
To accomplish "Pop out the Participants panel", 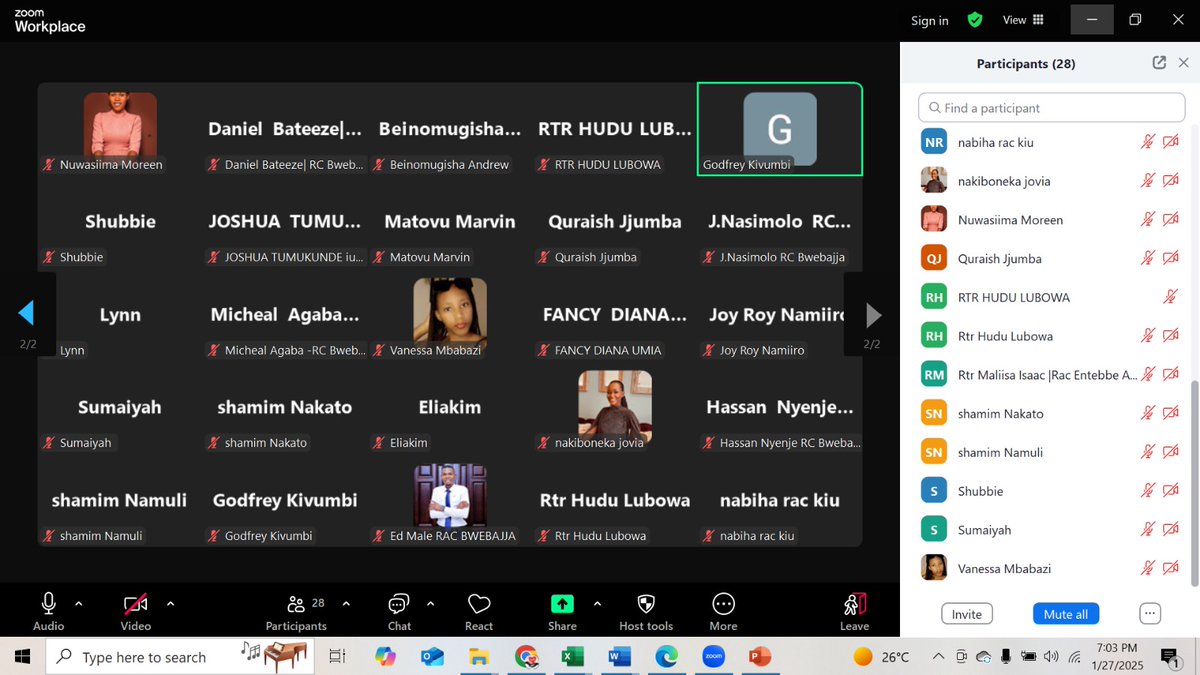I will coord(1159,63).
